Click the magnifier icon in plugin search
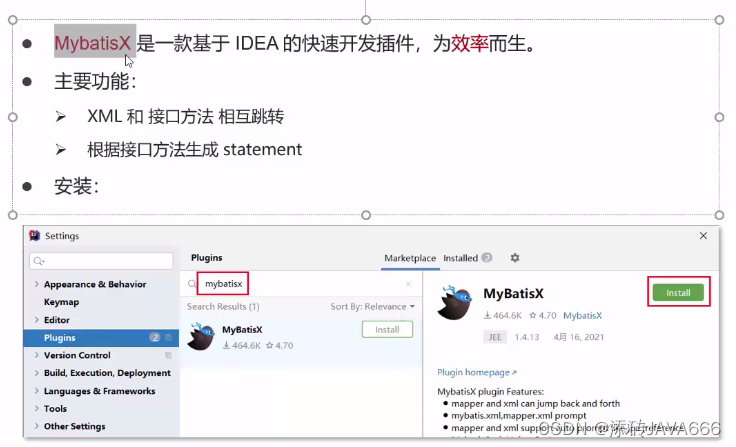 coord(192,284)
